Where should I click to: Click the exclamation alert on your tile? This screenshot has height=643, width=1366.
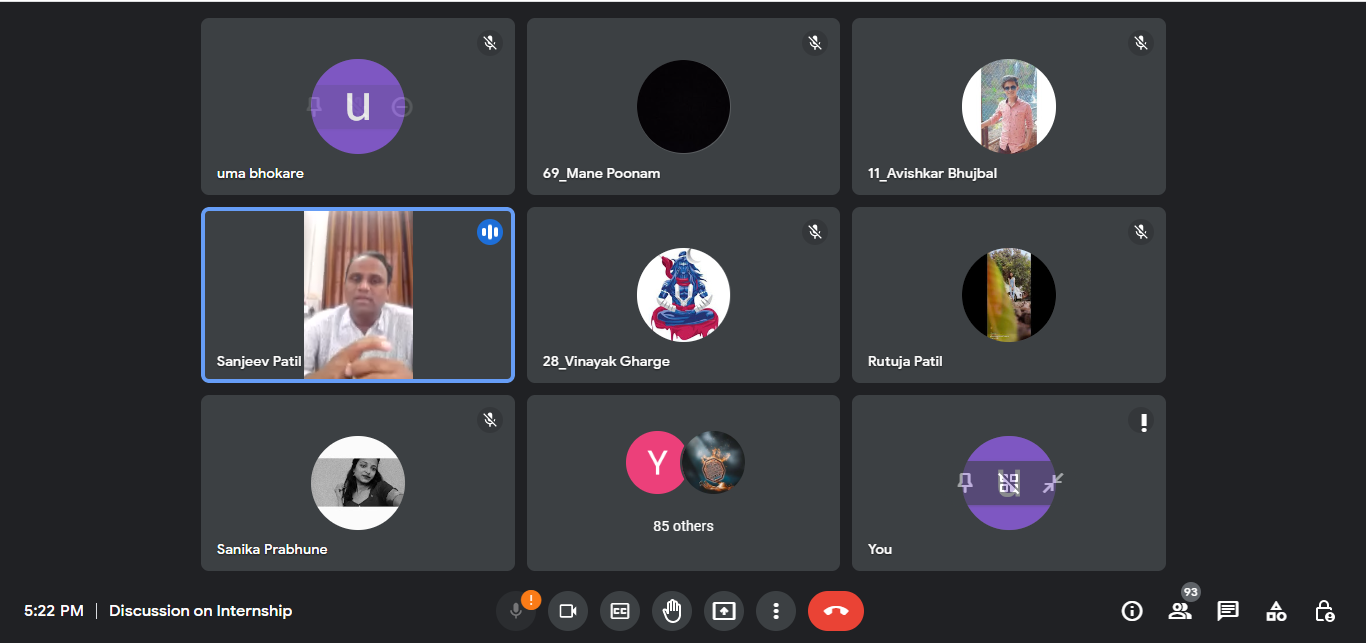point(1141,421)
